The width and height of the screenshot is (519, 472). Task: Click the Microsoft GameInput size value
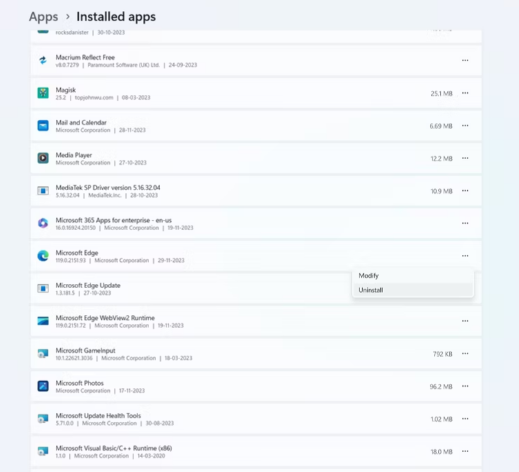tap(443, 354)
